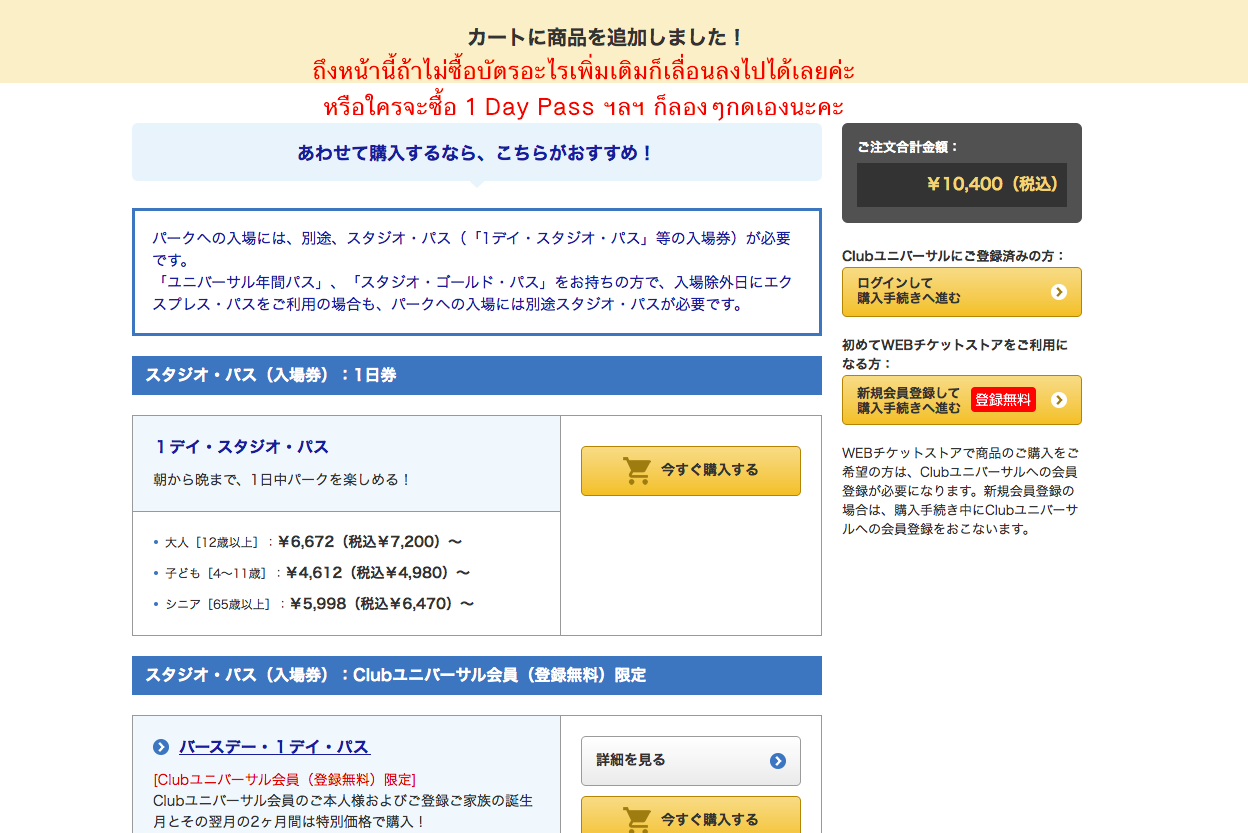Click the Clubユニバーサル会員（登録無料）限定 section header
This screenshot has width=1248, height=833.
point(477,675)
